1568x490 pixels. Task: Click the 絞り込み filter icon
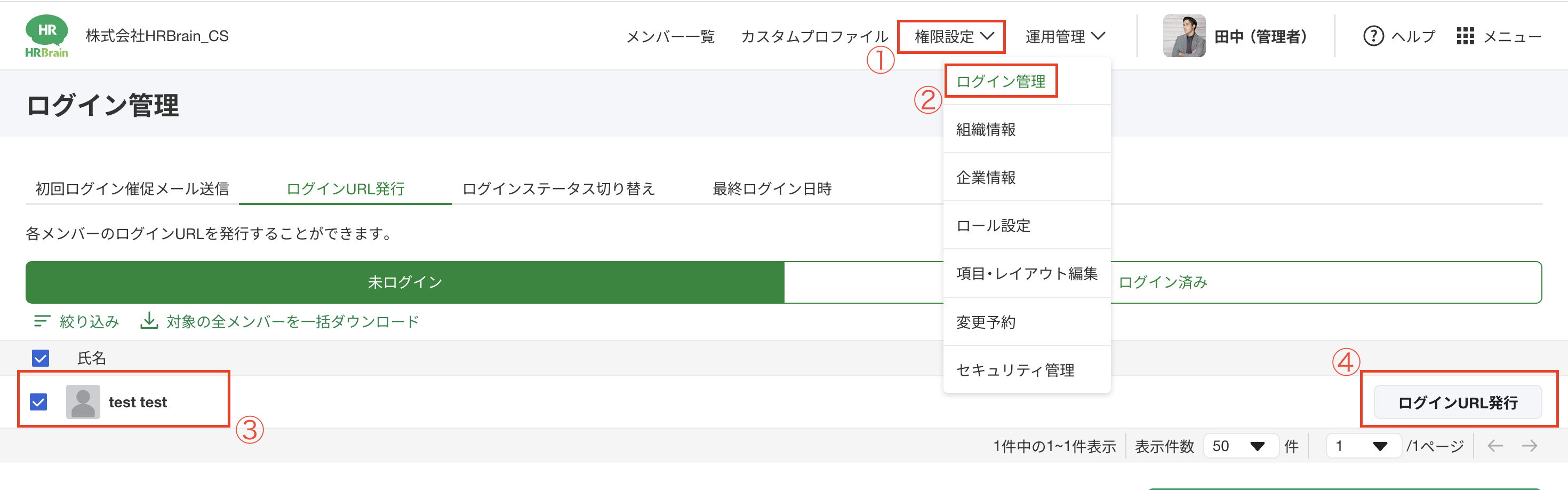pos(42,321)
